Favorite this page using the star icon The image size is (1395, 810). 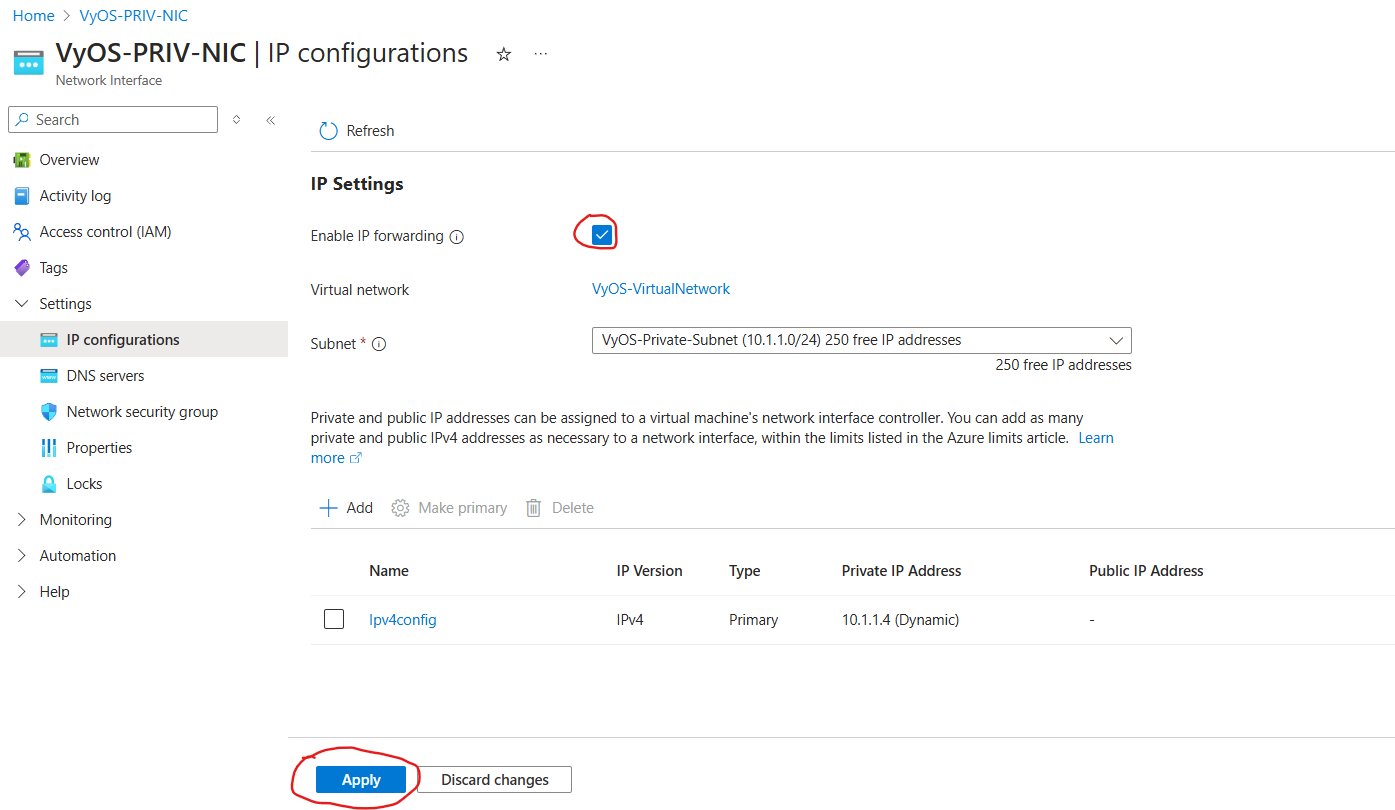click(503, 53)
